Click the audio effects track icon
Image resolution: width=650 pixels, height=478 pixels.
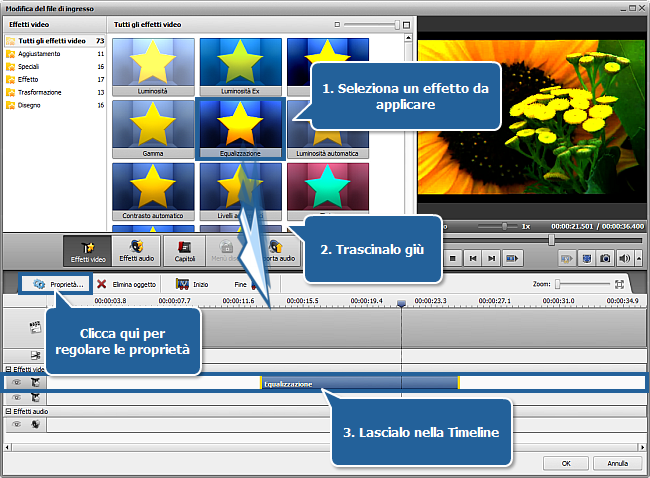click(36, 424)
